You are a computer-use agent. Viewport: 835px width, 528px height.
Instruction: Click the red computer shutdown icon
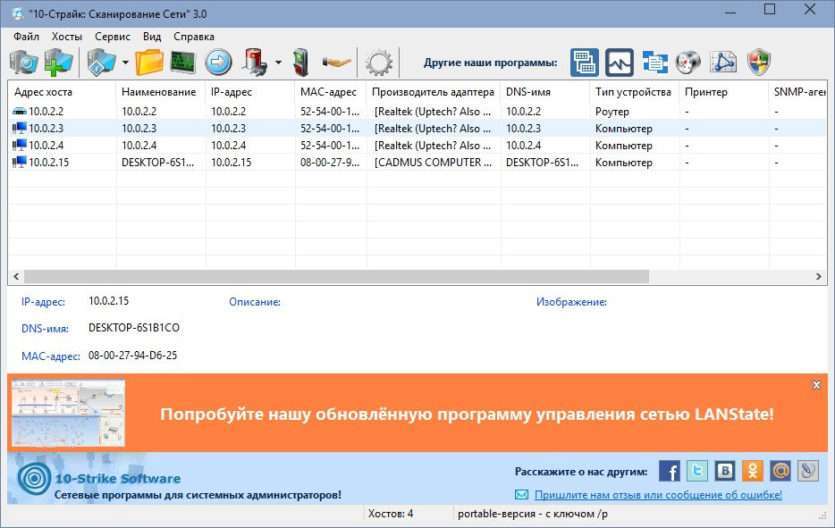[255, 62]
